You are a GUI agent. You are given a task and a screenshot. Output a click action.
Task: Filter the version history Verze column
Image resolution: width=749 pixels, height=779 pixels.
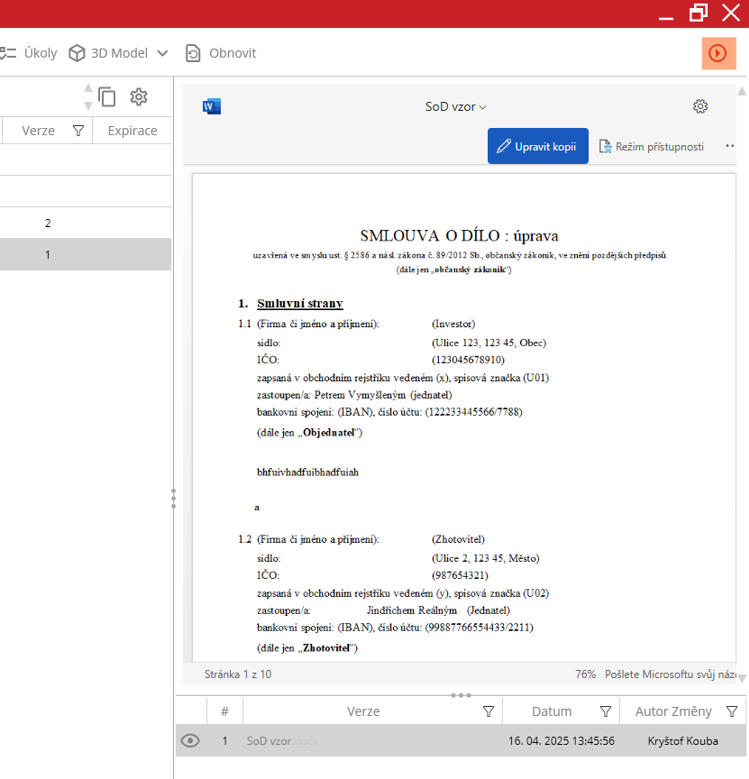(x=488, y=711)
